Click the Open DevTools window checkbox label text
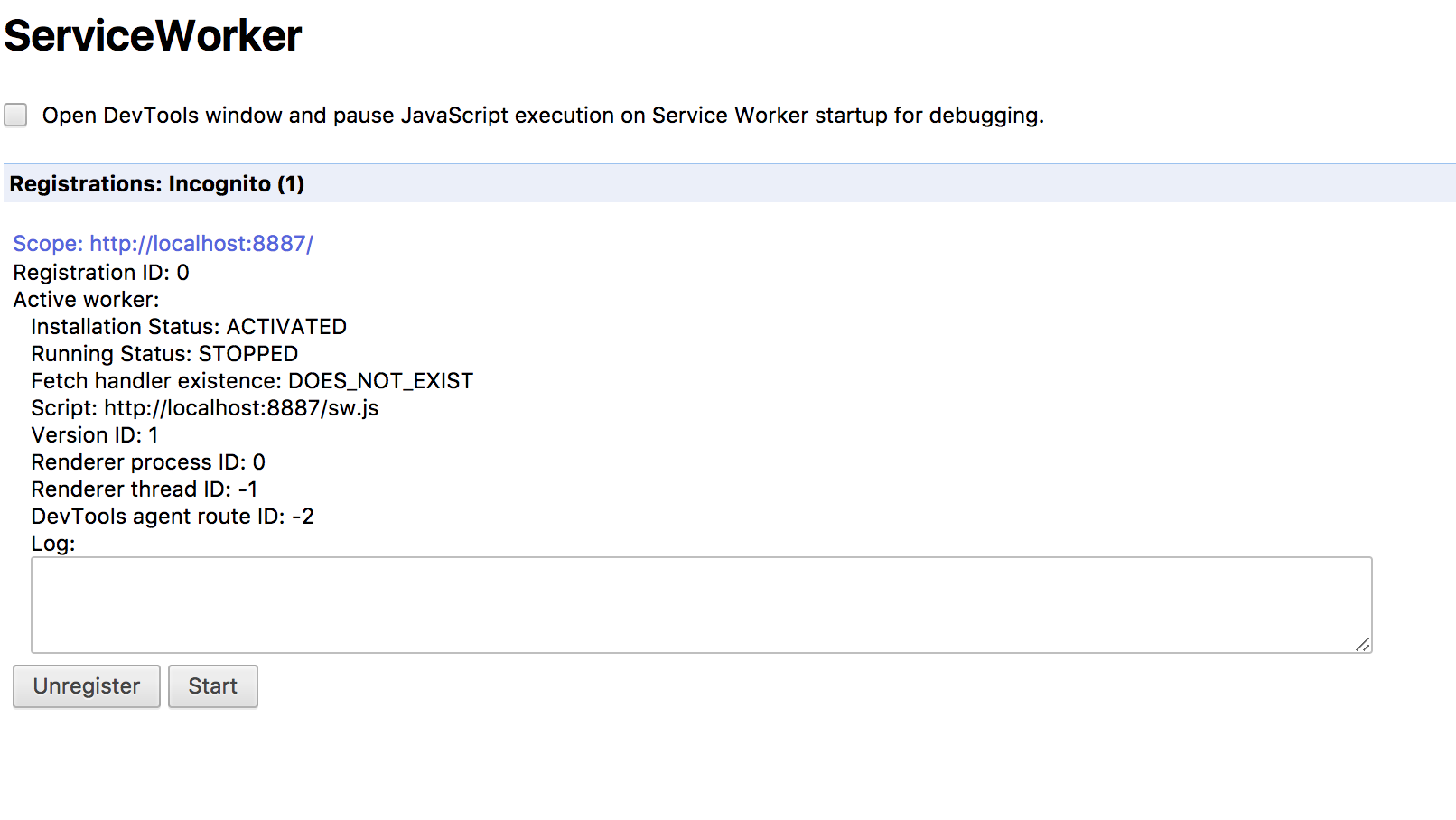Image resolution: width=1456 pixels, height=820 pixels. click(543, 116)
